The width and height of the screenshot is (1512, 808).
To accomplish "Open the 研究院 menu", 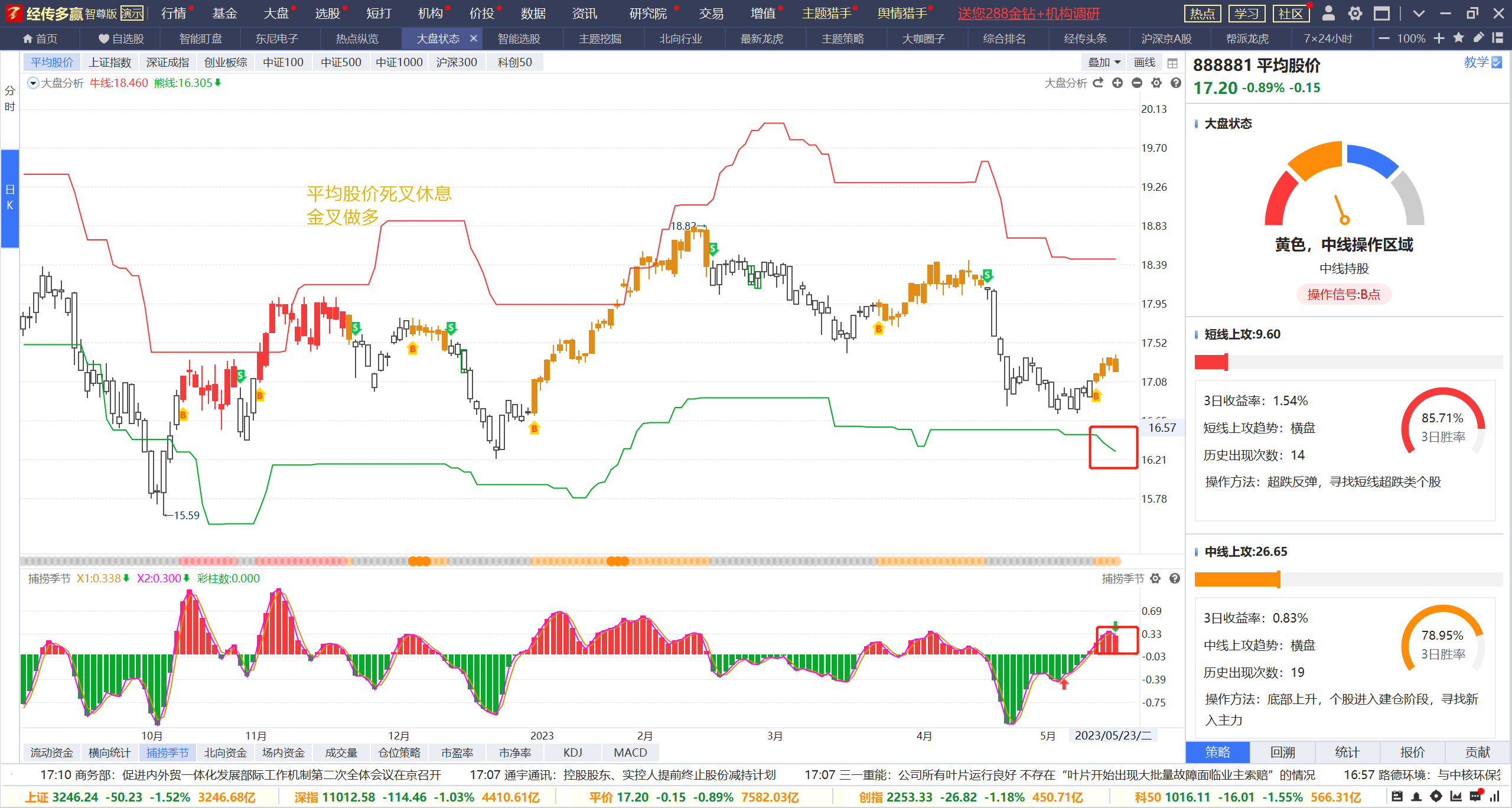I will 648,13.
